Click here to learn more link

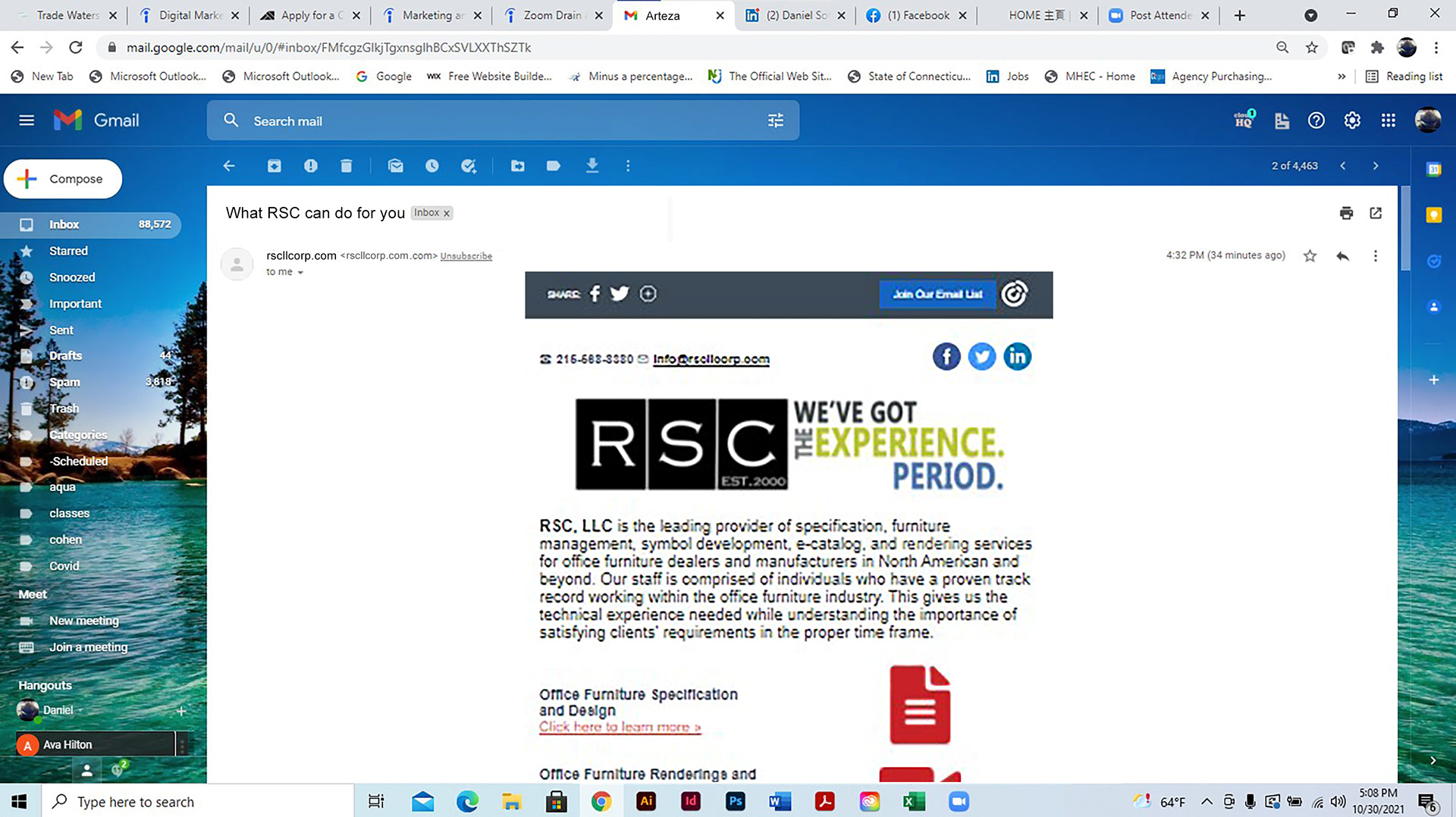pyautogui.click(x=620, y=727)
